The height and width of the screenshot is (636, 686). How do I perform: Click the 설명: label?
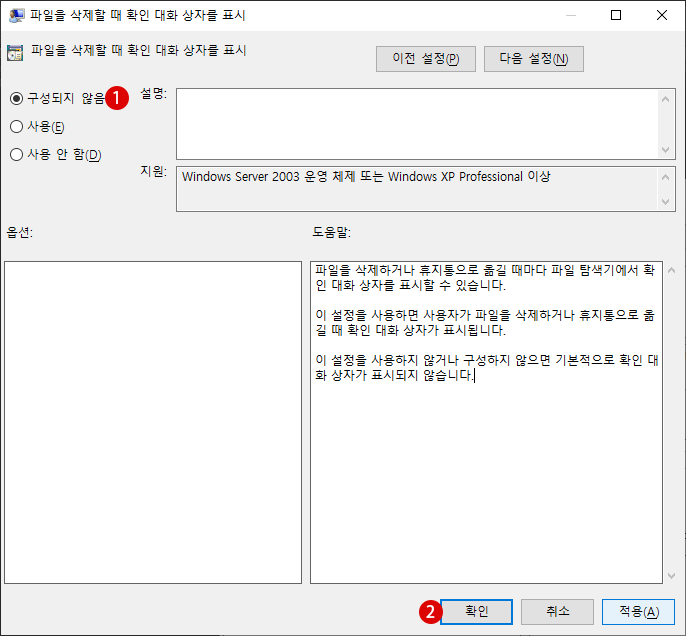(153, 93)
